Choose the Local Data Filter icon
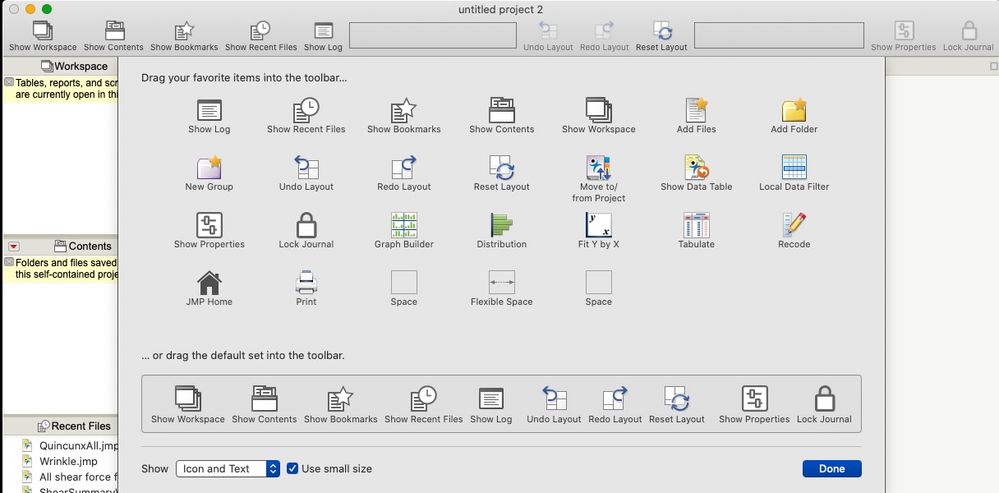 [x=794, y=168]
